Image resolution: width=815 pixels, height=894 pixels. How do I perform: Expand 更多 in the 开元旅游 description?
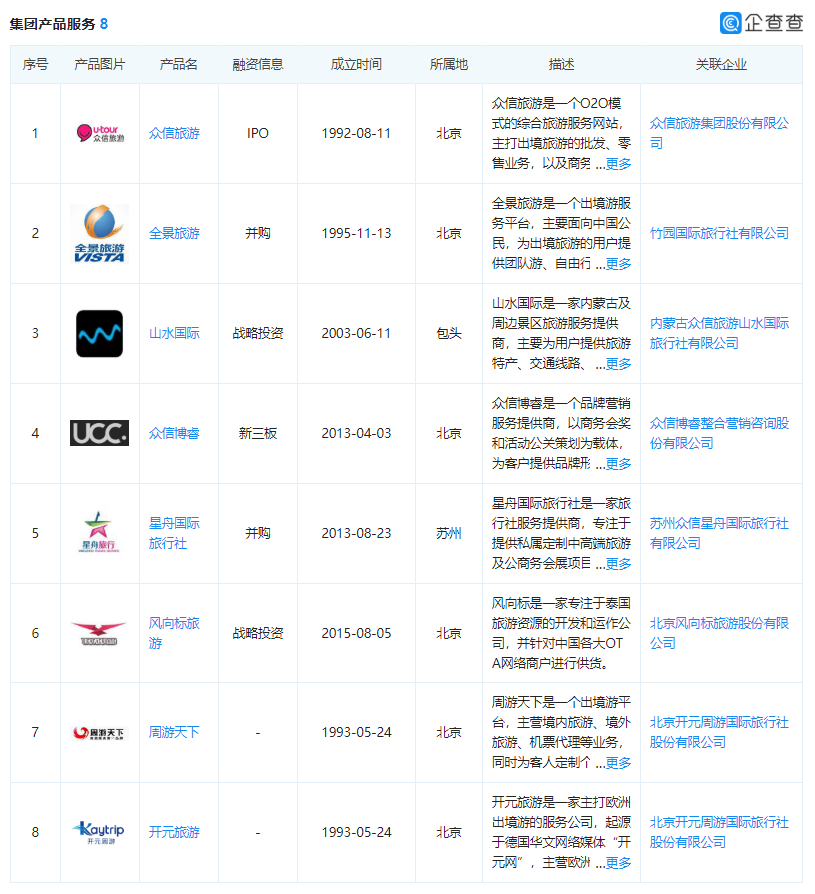click(618, 863)
